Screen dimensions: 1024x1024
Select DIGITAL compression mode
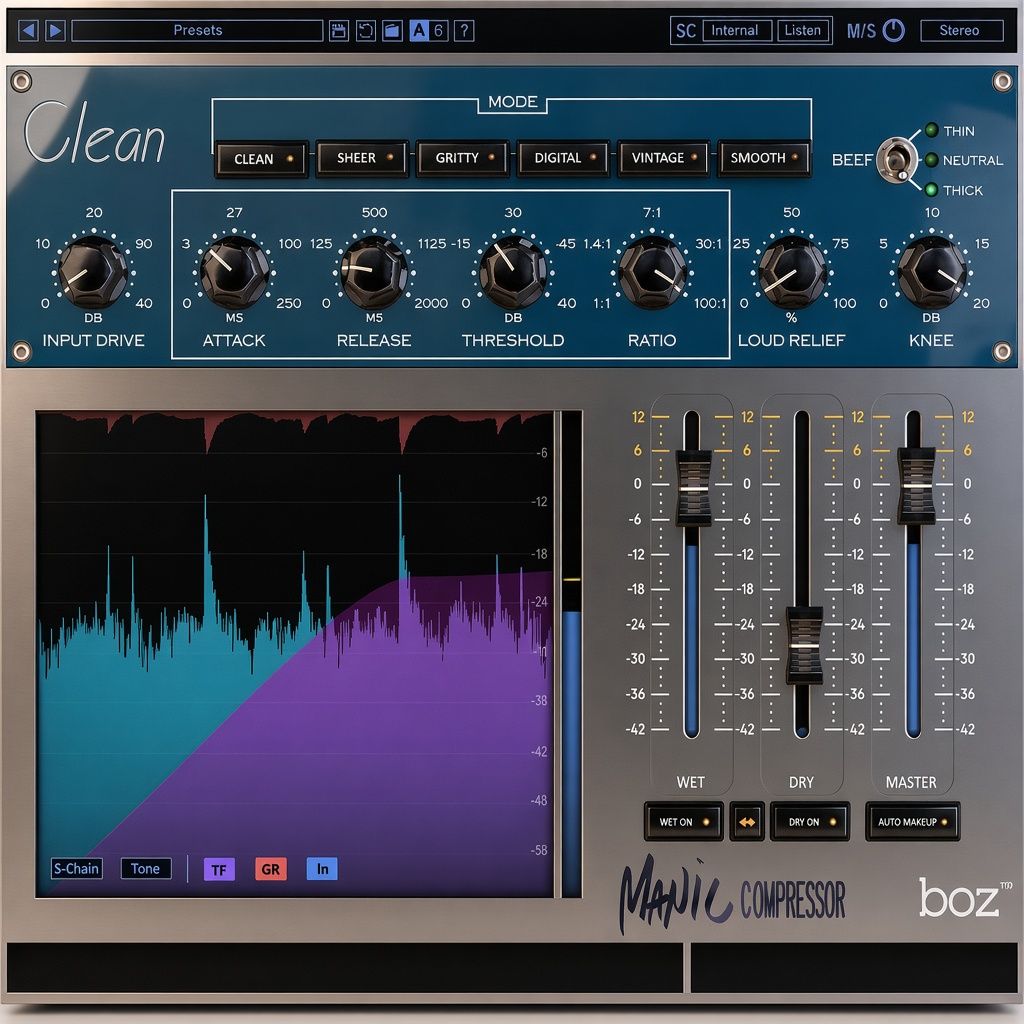click(564, 158)
